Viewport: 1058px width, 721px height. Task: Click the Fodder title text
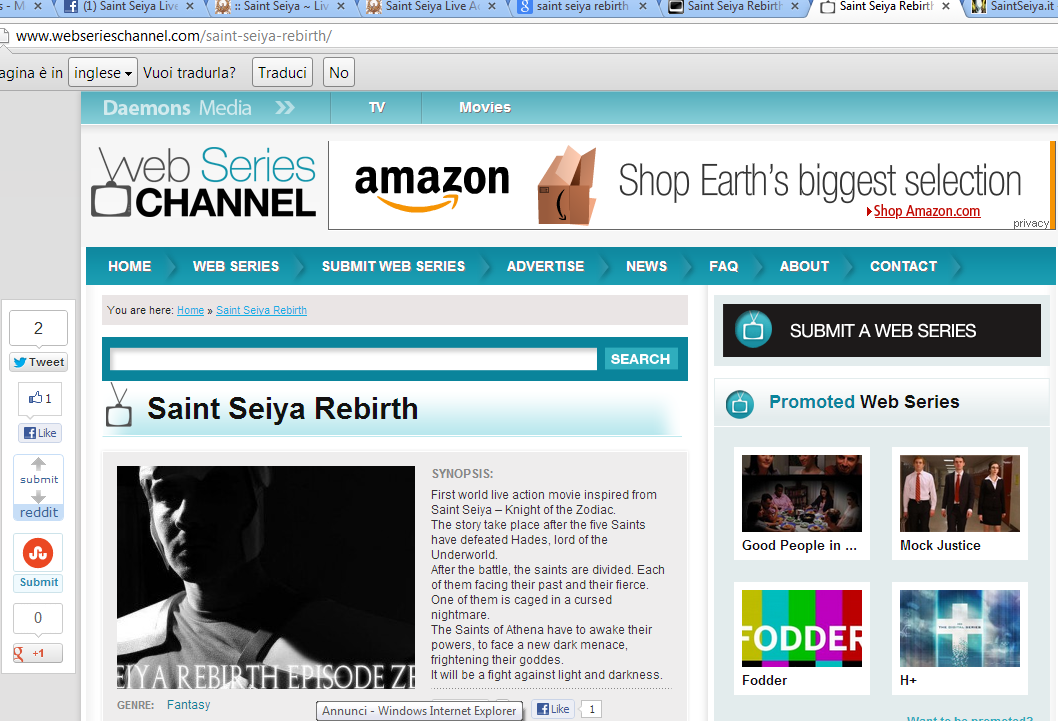(764, 681)
